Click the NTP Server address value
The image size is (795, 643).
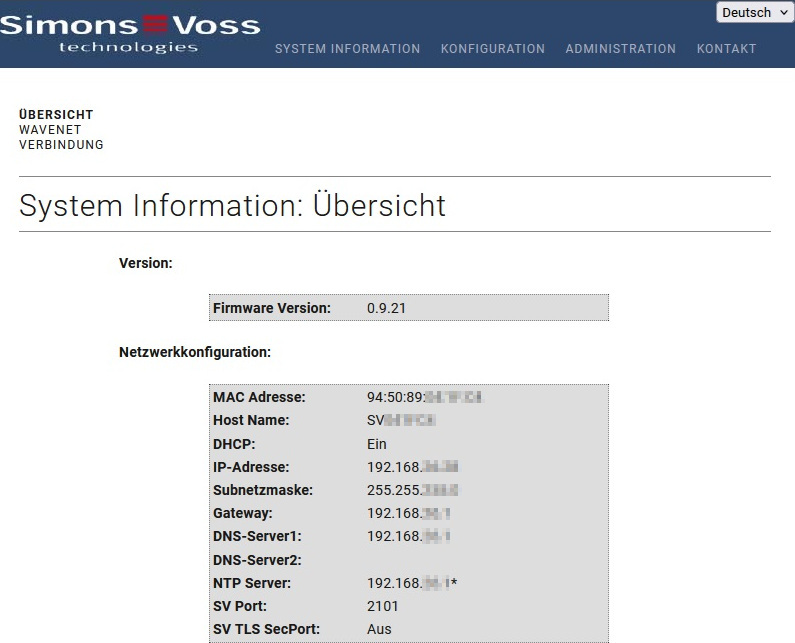coord(411,583)
